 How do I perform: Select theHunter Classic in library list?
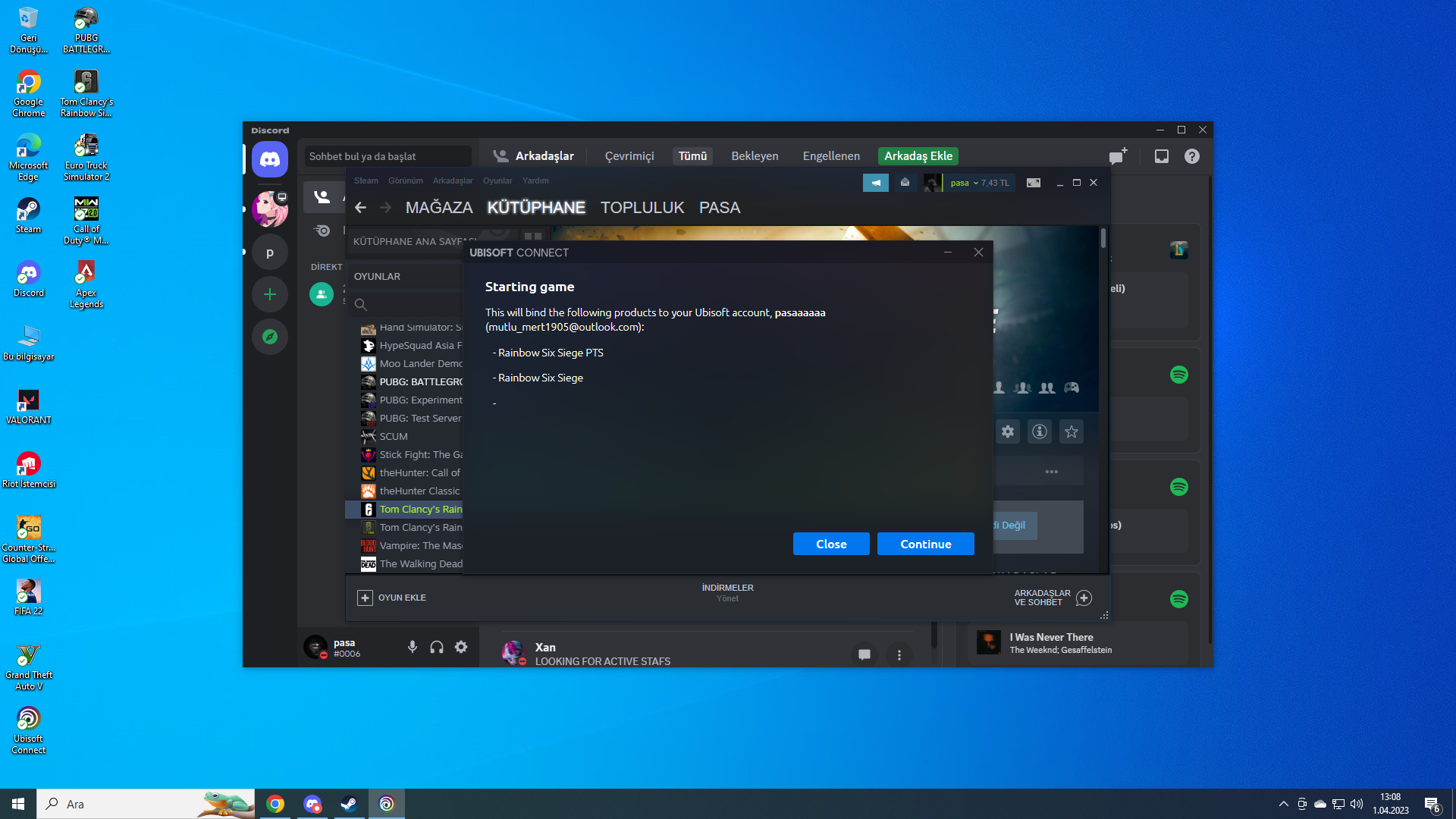click(x=411, y=491)
